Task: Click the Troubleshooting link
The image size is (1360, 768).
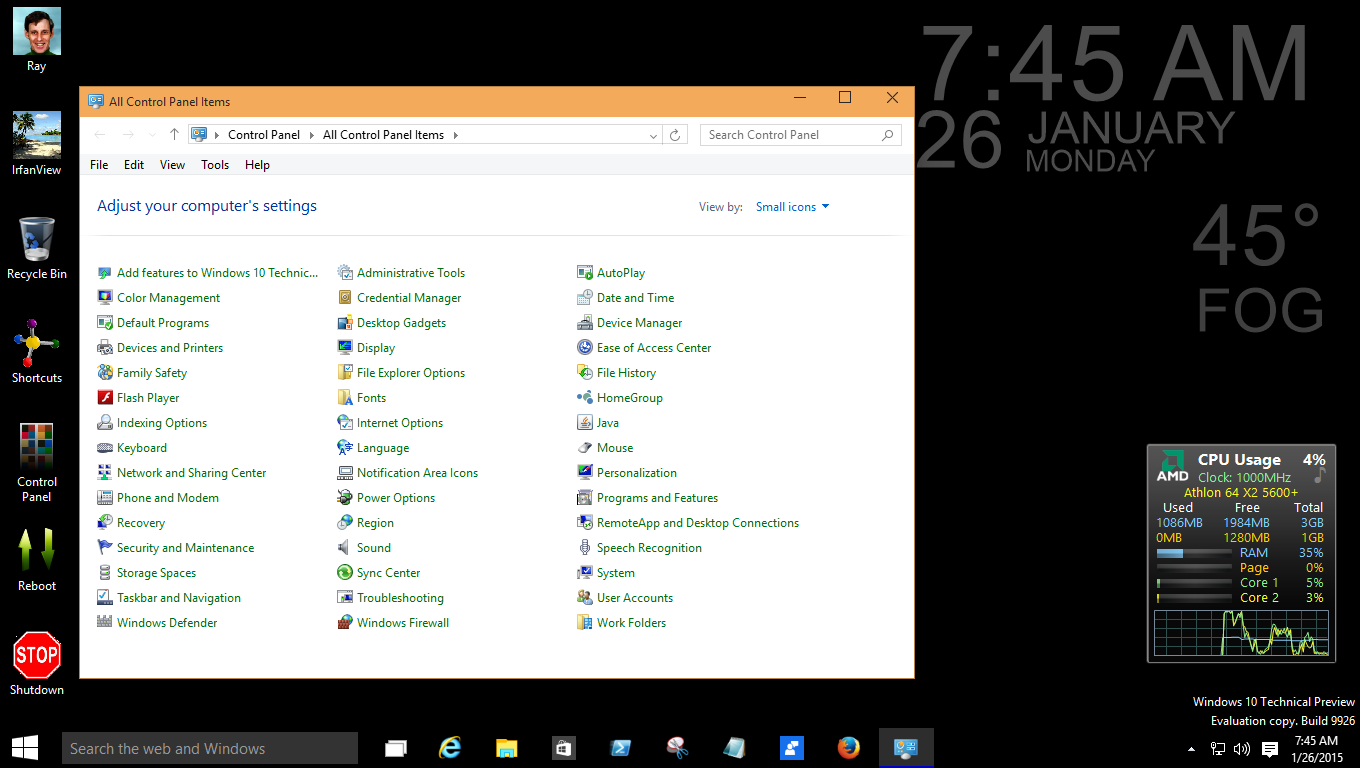Action: pos(400,598)
